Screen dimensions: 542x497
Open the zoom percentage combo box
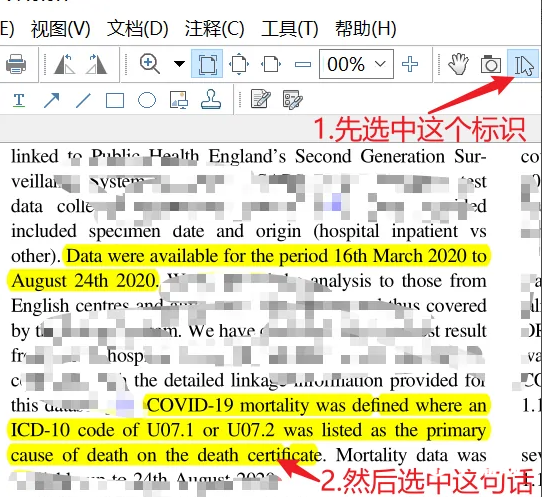356,64
